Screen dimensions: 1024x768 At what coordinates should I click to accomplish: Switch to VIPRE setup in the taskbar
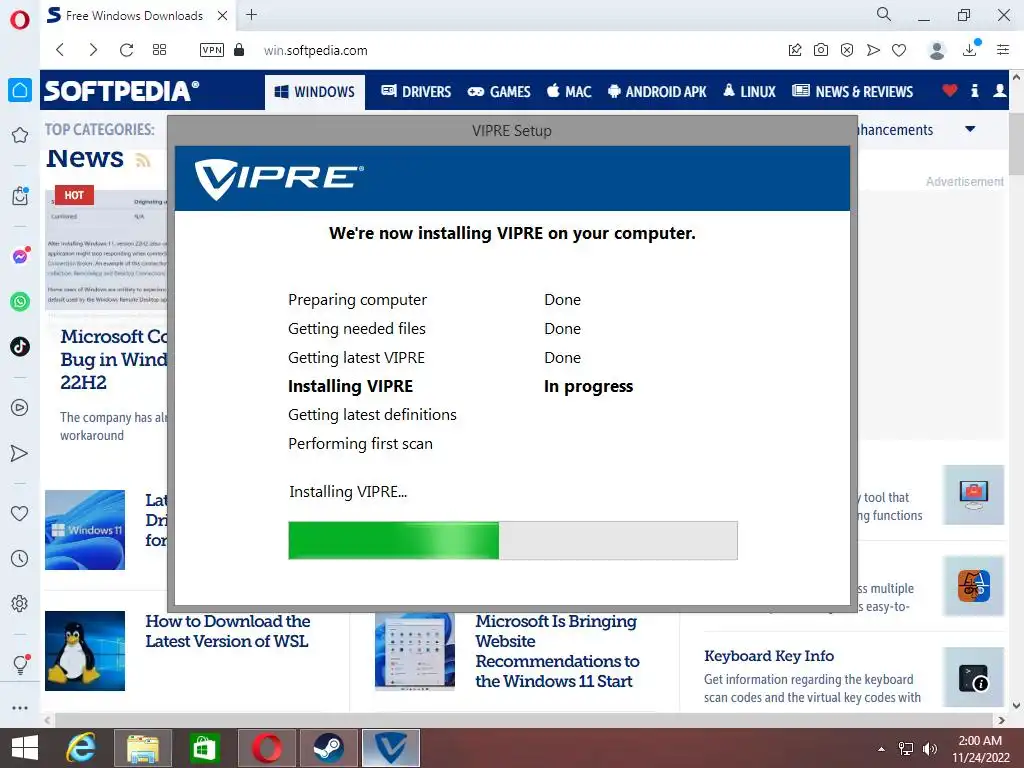391,748
